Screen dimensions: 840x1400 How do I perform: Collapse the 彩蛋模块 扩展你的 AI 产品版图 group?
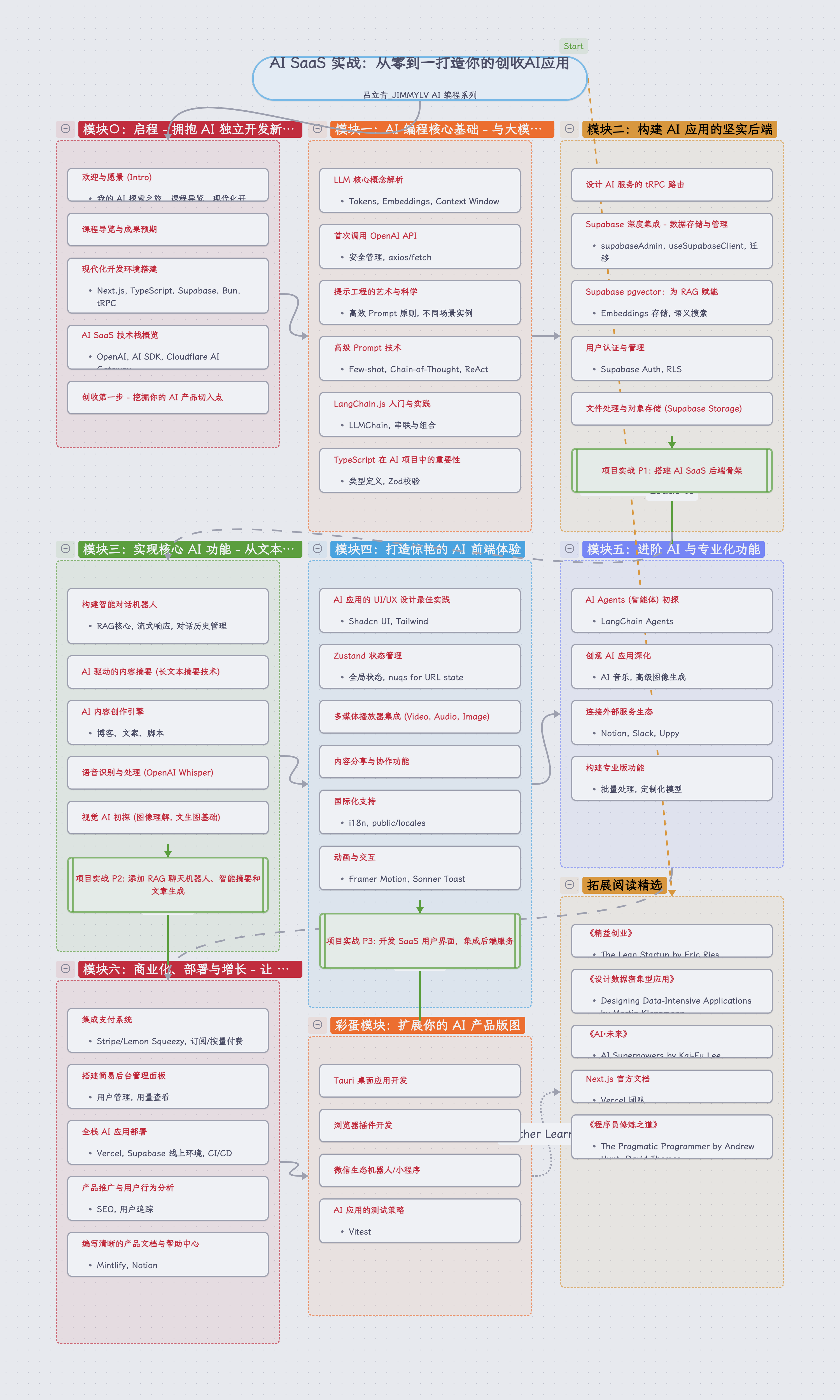[x=318, y=1025]
